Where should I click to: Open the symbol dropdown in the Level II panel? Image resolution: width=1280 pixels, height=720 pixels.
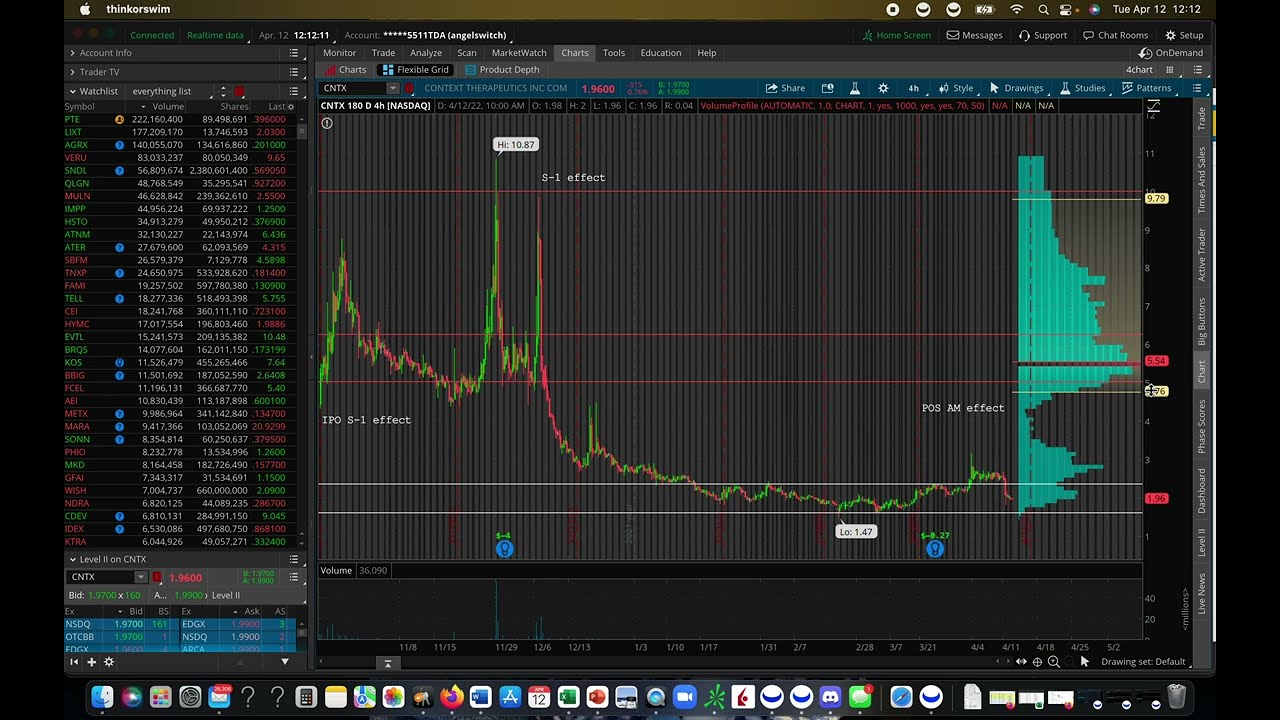[141, 577]
